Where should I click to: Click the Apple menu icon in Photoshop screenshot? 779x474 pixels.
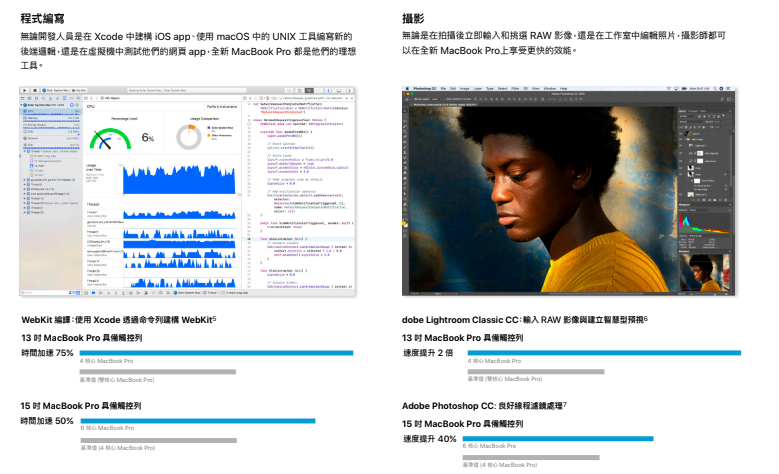click(407, 88)
